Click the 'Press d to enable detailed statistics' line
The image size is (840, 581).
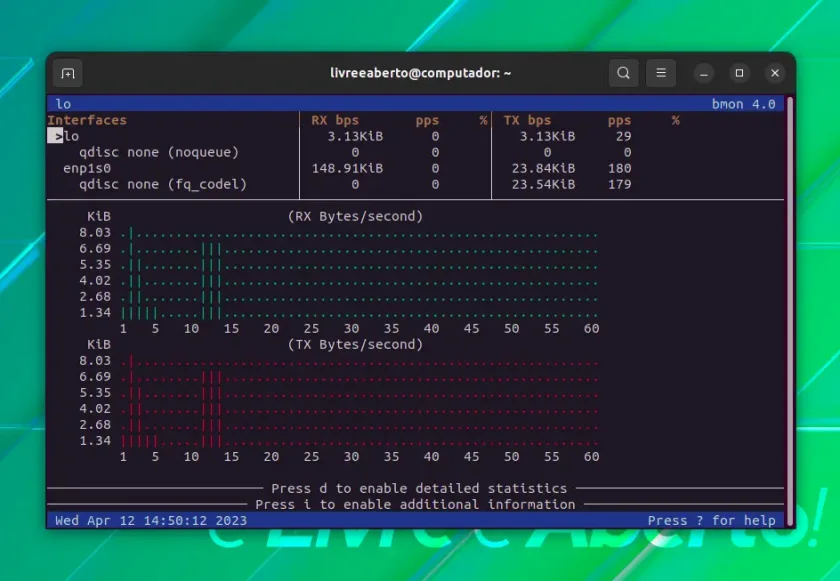[419, 488]
